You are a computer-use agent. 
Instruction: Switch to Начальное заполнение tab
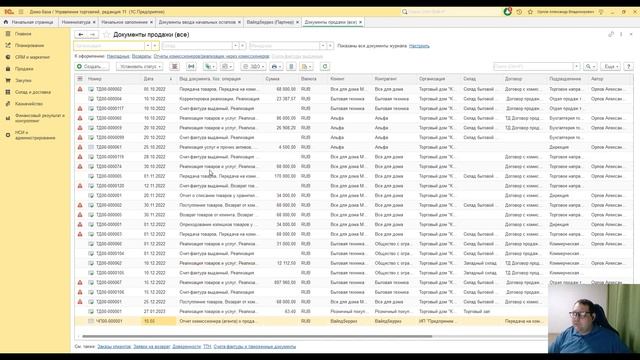(x=124, y=22)
